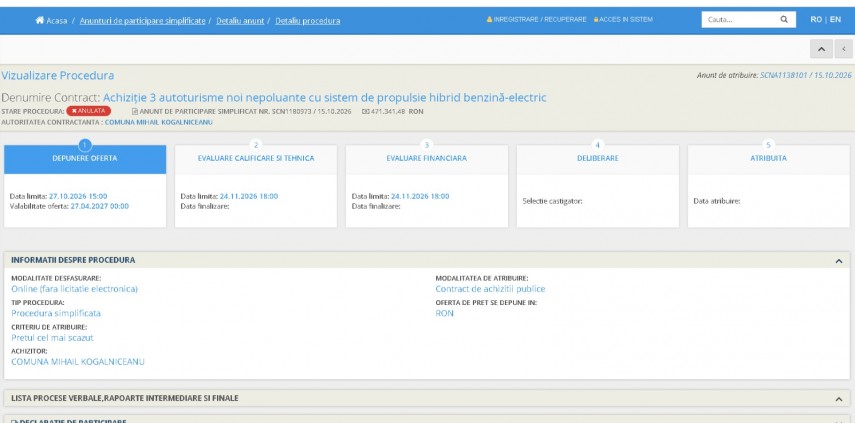The width and height of the screenshot is (855, 423).
Task: Click the search magnifier icon
Action: click(784, 20)
